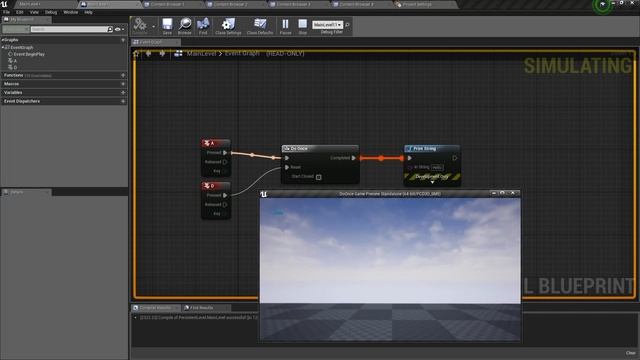This screenshot has width=640, height=360.
Task: Open the Debug Filter dropdown
Action: pyautogui.click(x=328, y=25)
